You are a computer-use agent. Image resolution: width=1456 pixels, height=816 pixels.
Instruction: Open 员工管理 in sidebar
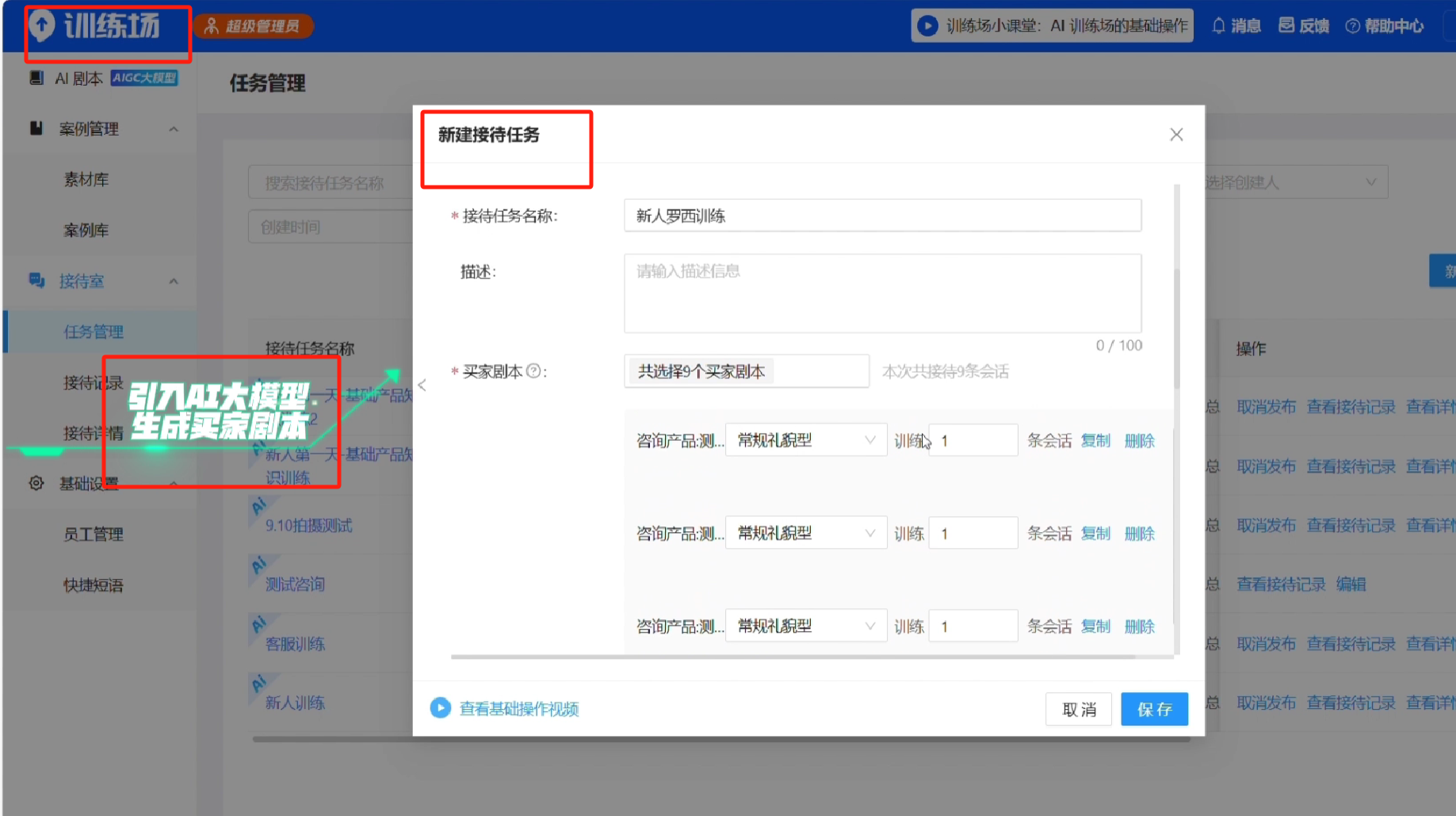pos(94,534)
